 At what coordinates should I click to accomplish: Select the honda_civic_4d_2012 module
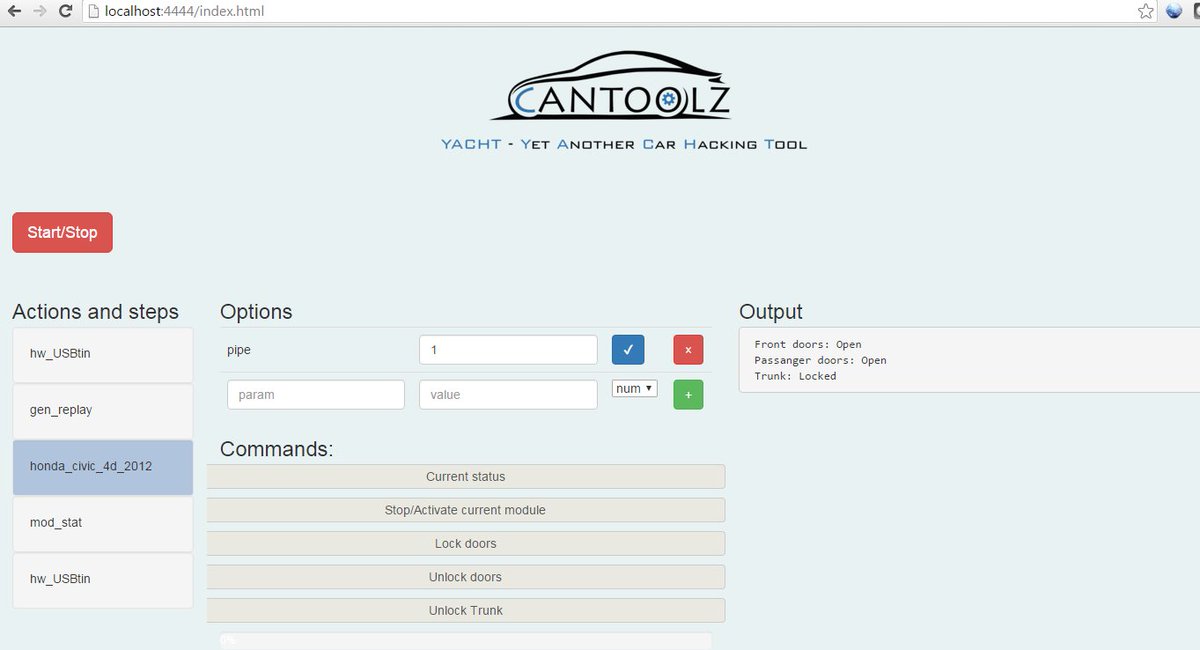103,467
